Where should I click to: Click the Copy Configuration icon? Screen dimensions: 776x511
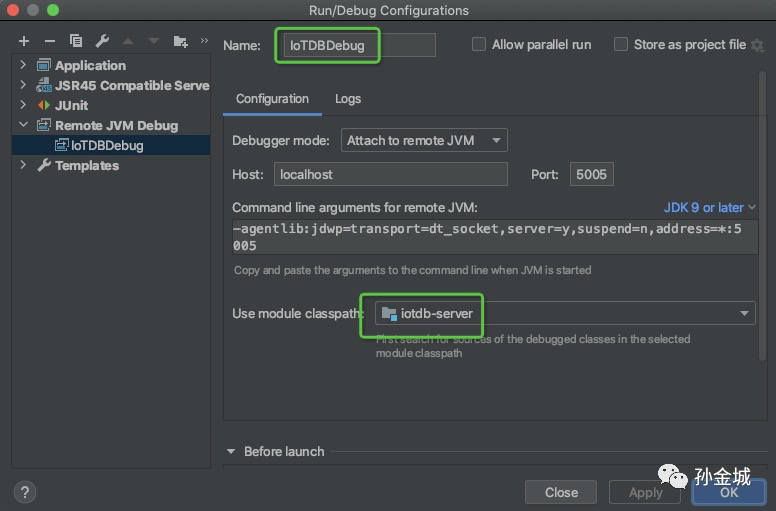[x=76, y=41]
